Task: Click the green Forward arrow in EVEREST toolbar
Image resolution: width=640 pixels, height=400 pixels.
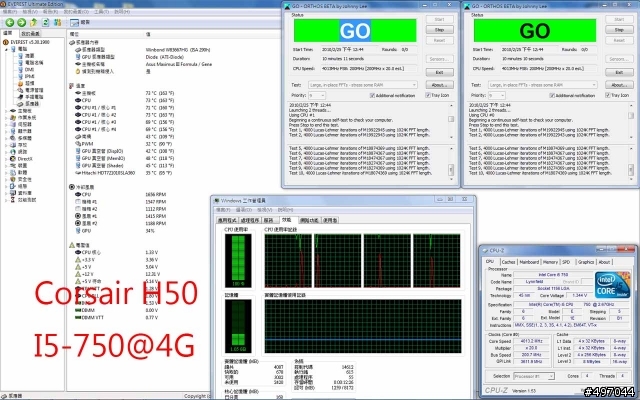Action: 22,22
